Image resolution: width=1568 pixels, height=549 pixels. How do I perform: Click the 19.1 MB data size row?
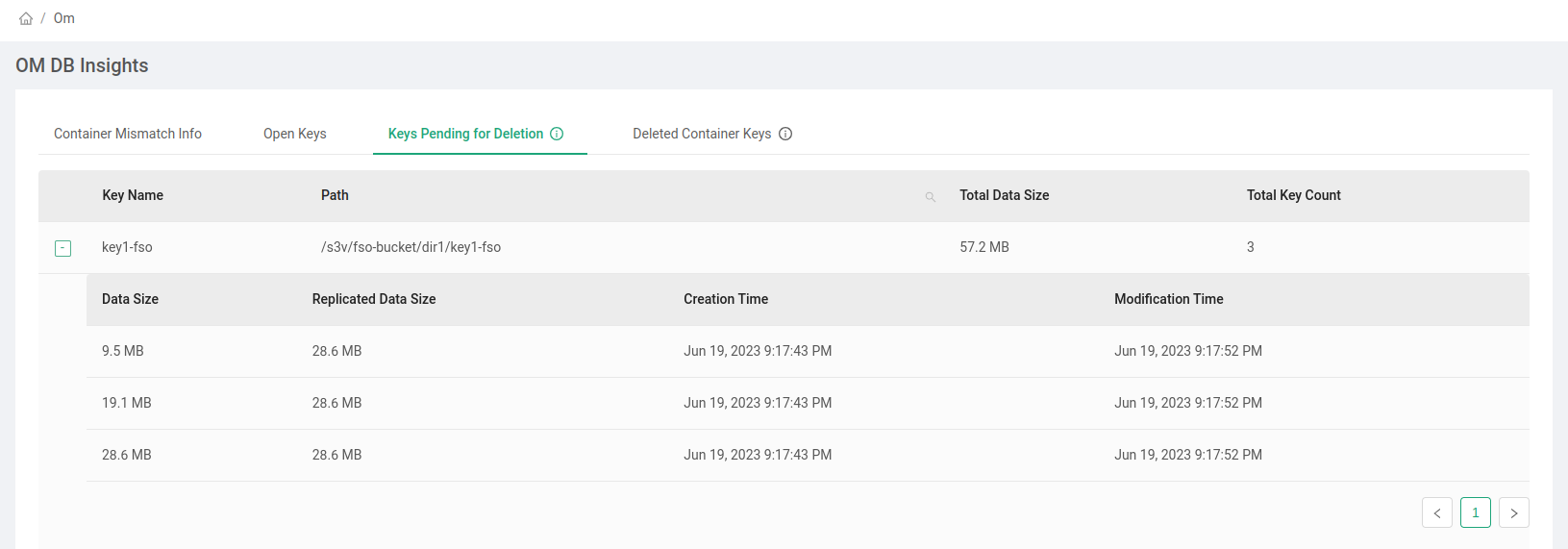[127, 403]
